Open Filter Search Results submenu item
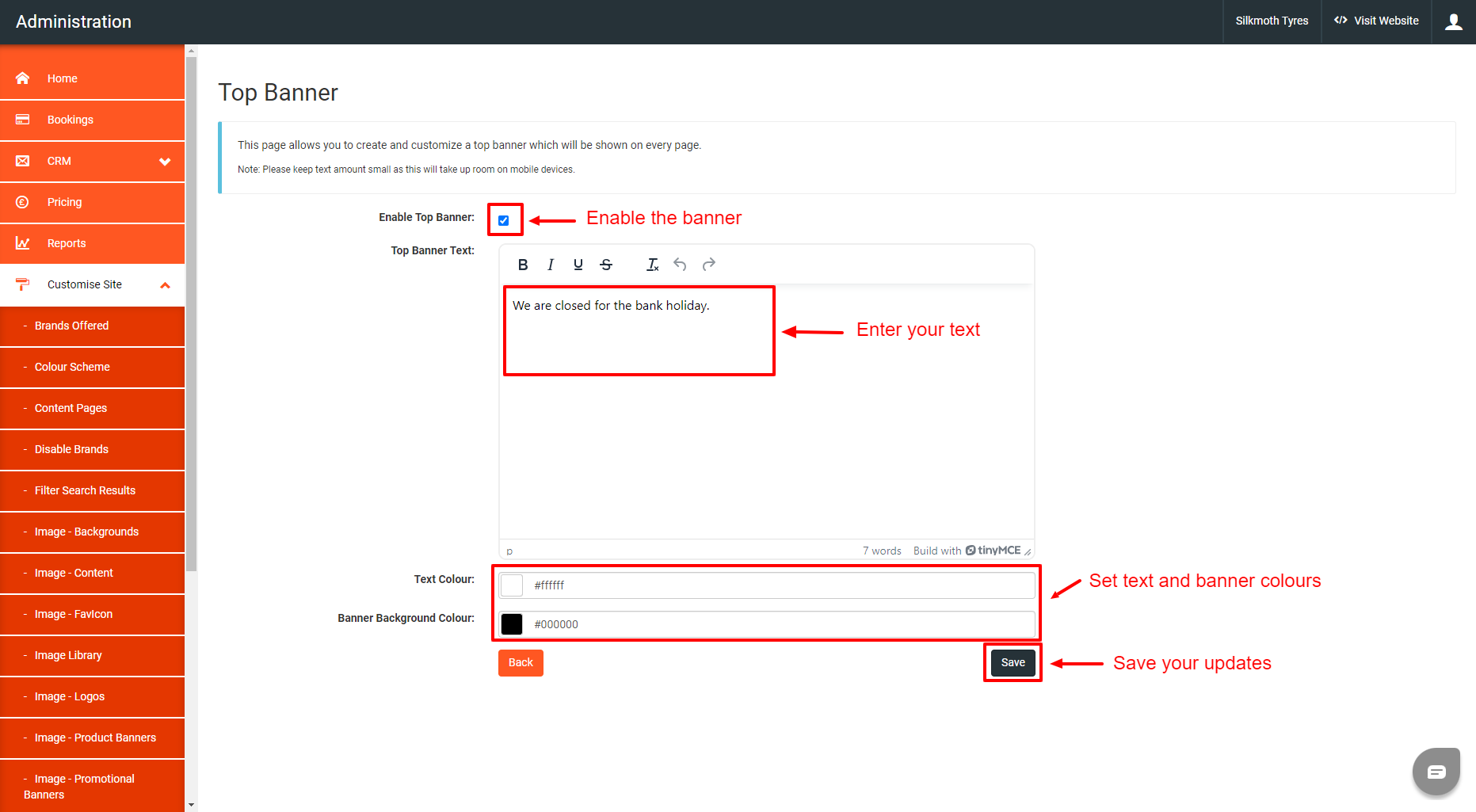 92,490
